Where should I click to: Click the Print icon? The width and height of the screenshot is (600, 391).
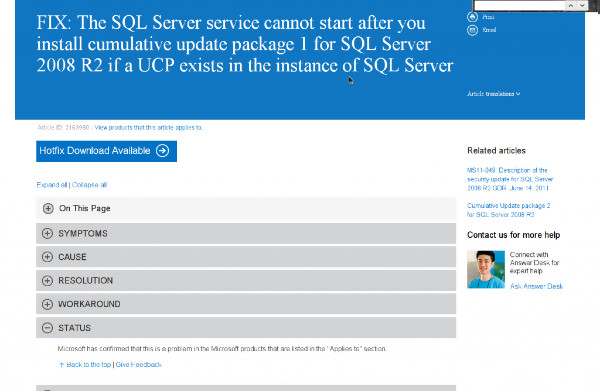pyautogui.click(x=472, y=17)
